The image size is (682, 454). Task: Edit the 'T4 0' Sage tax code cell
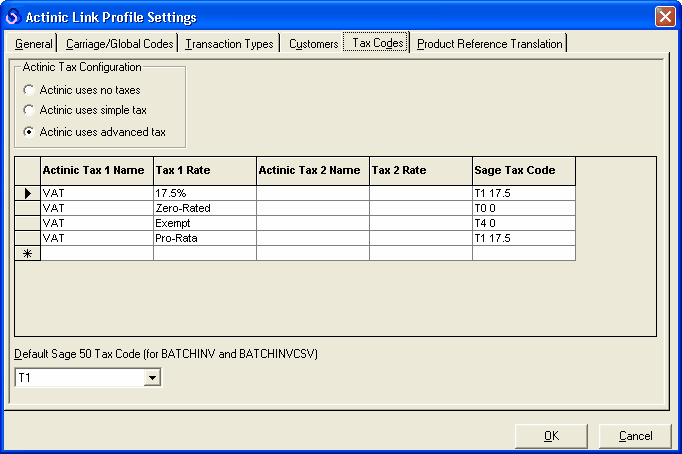coord(523,223)
